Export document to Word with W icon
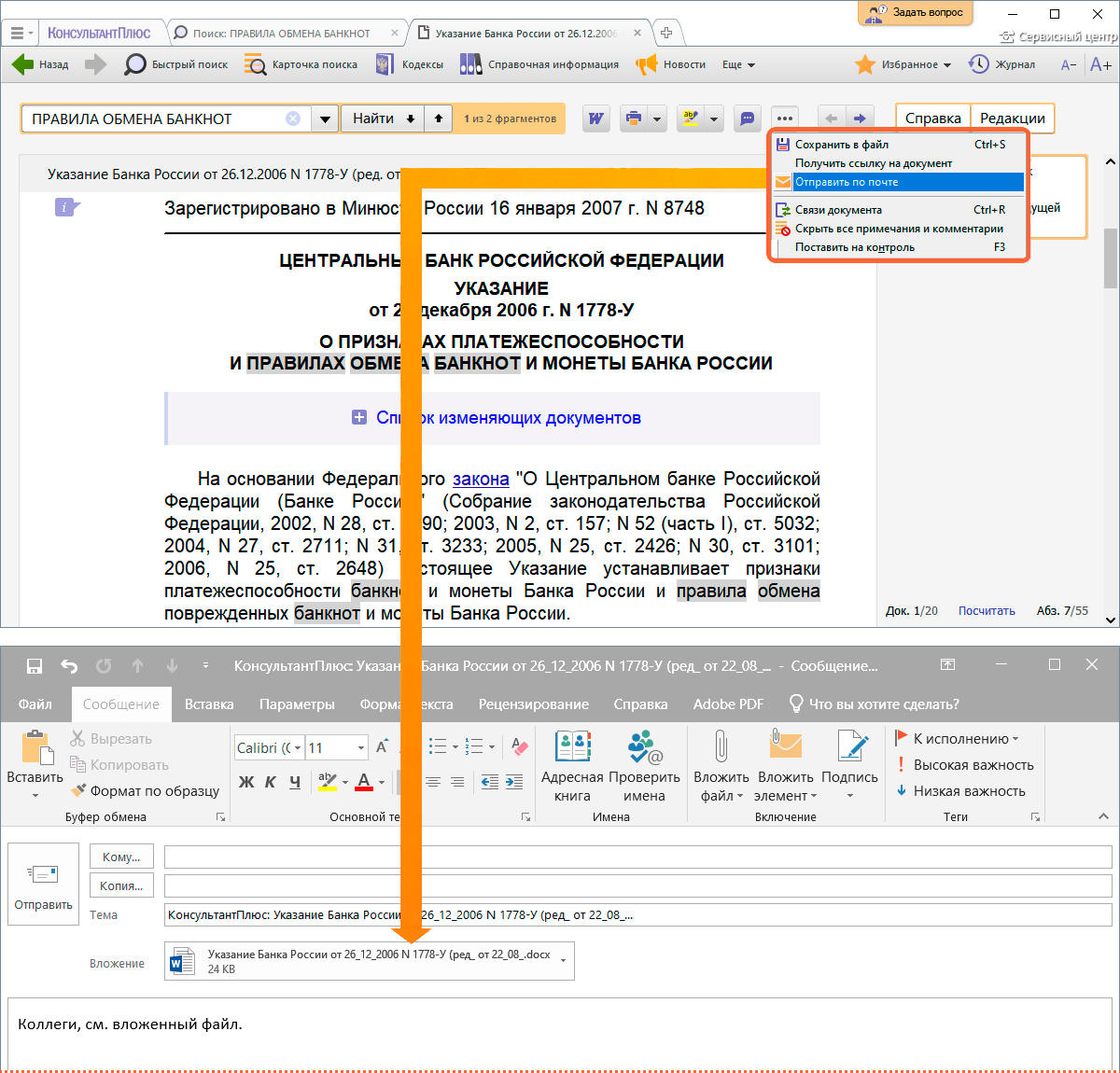 [595, 118]
